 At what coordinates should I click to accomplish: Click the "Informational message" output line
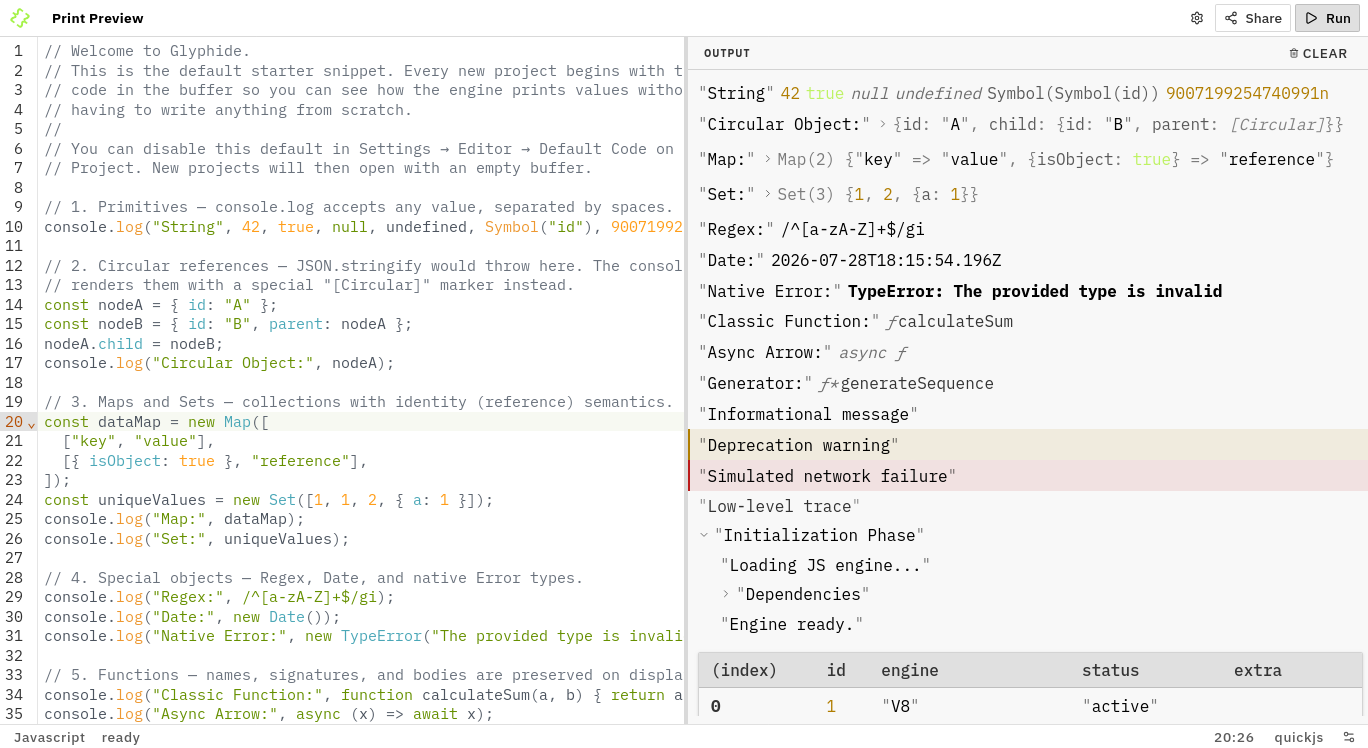pos(808,414)
